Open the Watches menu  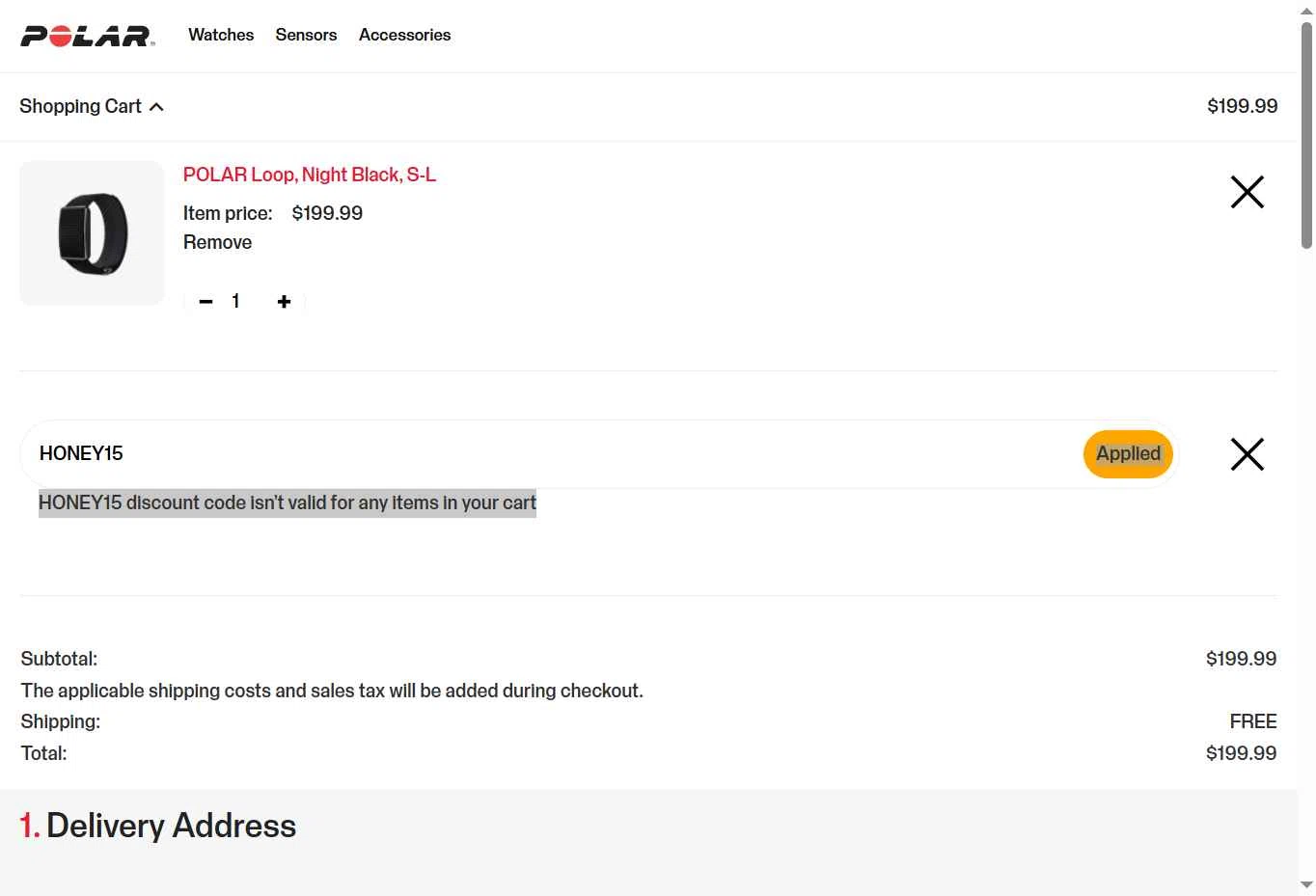221,35
